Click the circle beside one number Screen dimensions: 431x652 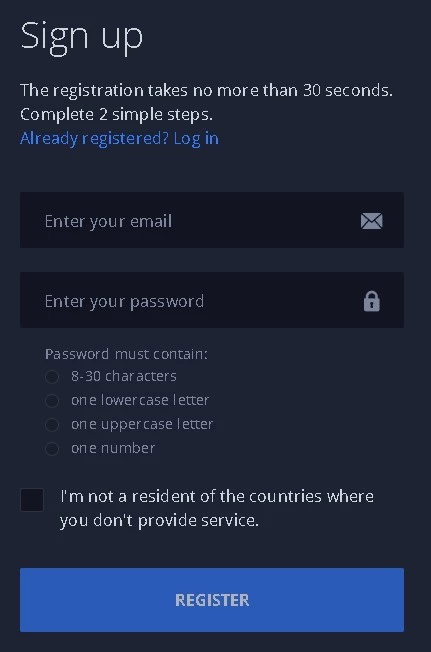pyautogui.click(x=52, y=449)
